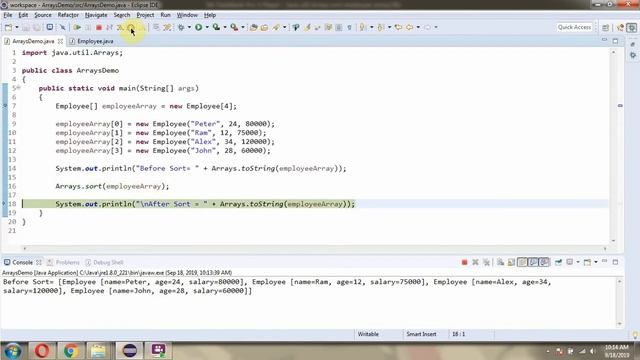Toggle console Word Wrap icon
Image resolution: width=640 pixels, height=360 pixels.
coord(522,262)
